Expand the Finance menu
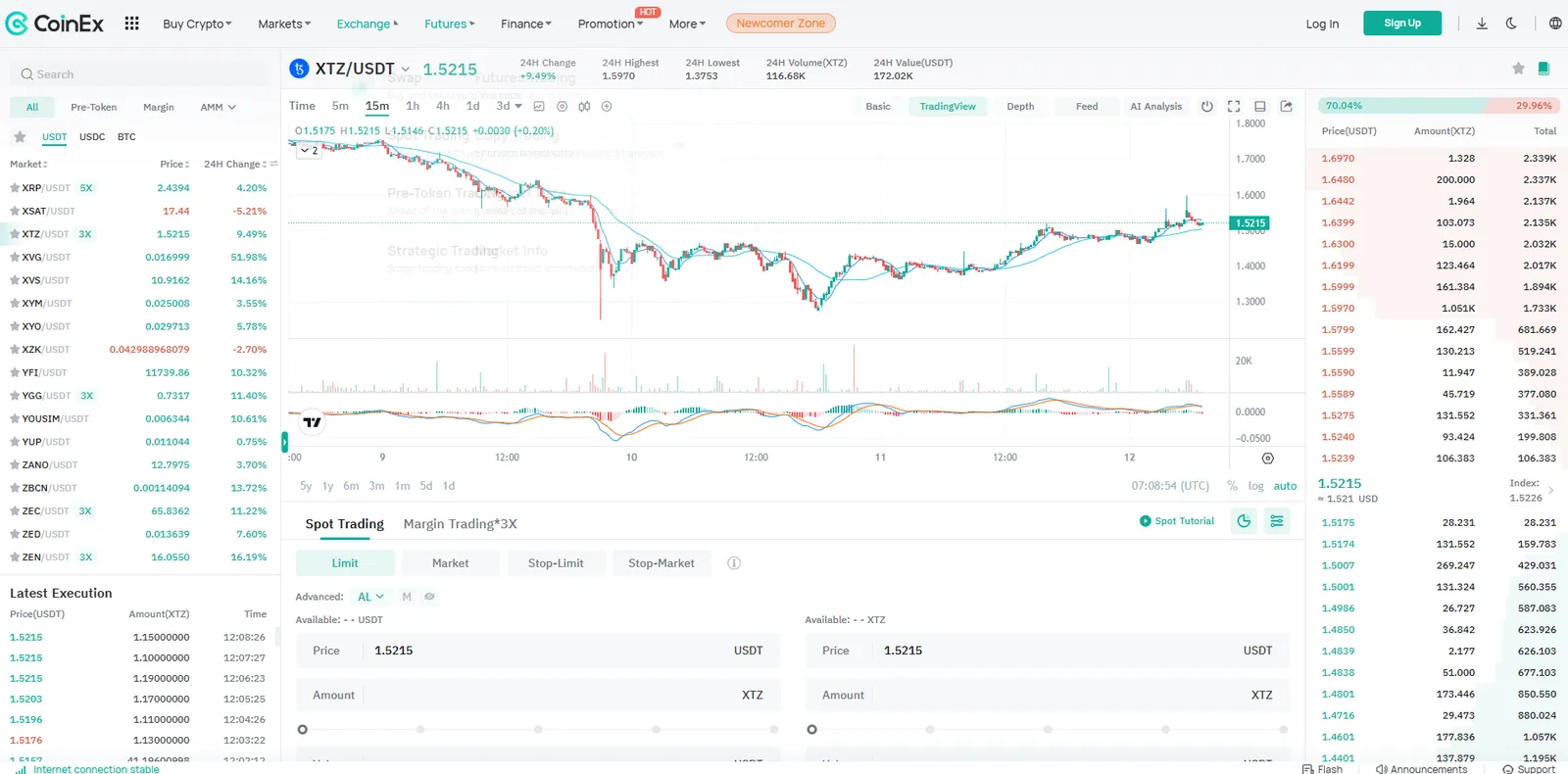Image resolution: width=1568 pixels, height=774 pixels. 526,24
